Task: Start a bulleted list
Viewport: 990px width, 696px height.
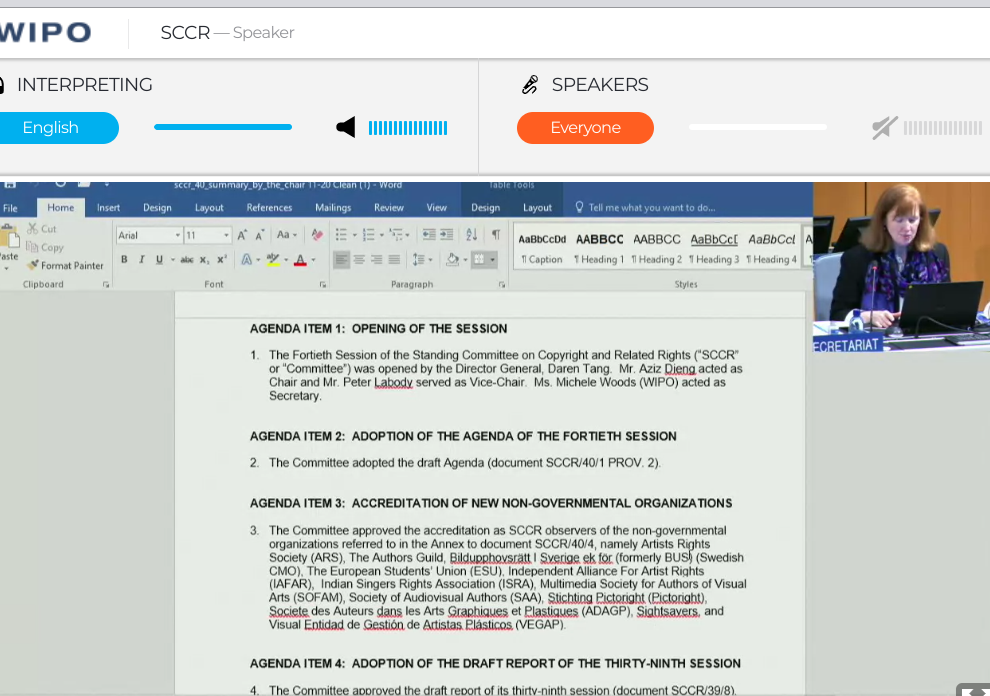Action: tap(341, 236)
